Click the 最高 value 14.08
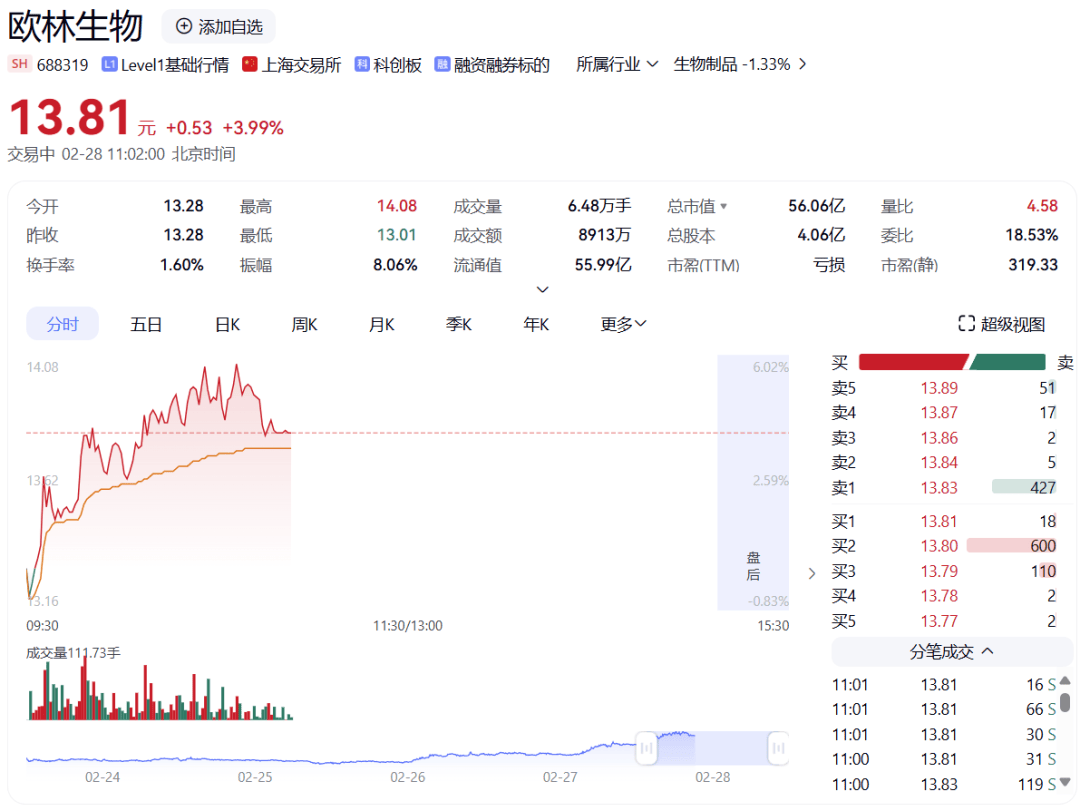Image resolution: width=1080 pixels, height=811 pixels. [x=397, y=206]
